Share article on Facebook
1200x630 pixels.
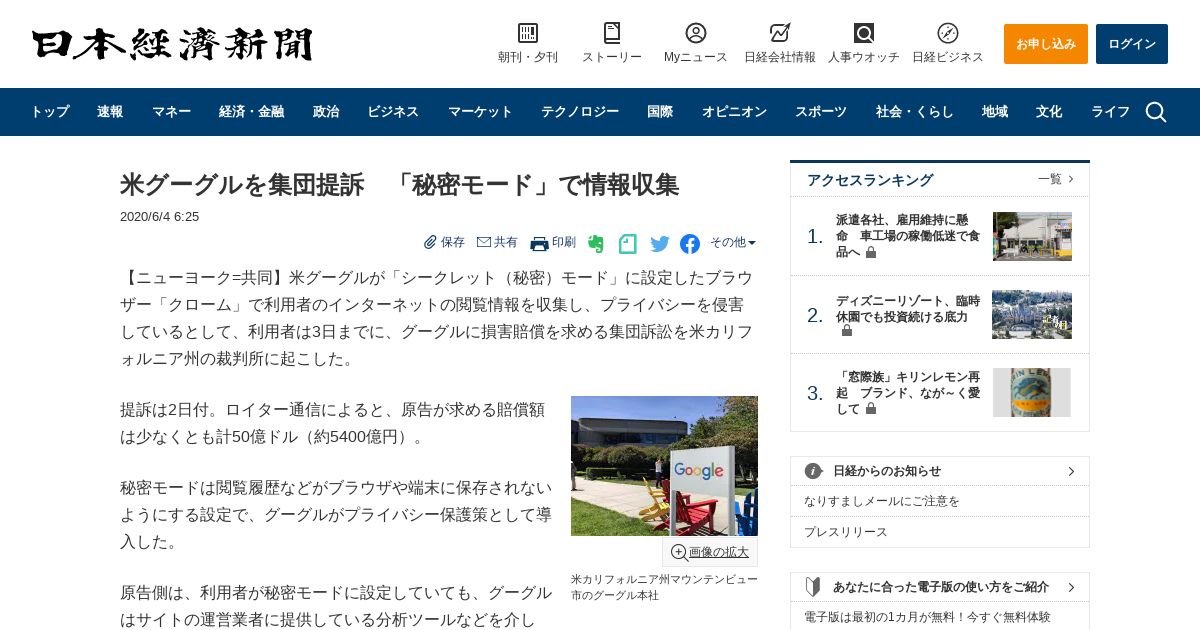point(690,244)
